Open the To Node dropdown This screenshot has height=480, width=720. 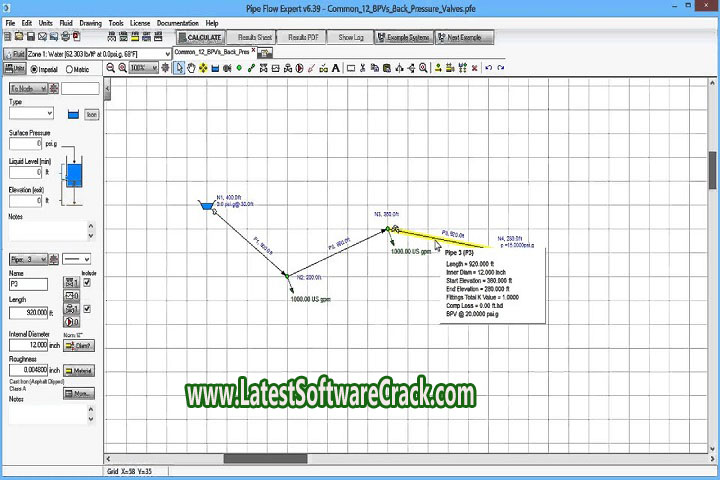(28, 88)
